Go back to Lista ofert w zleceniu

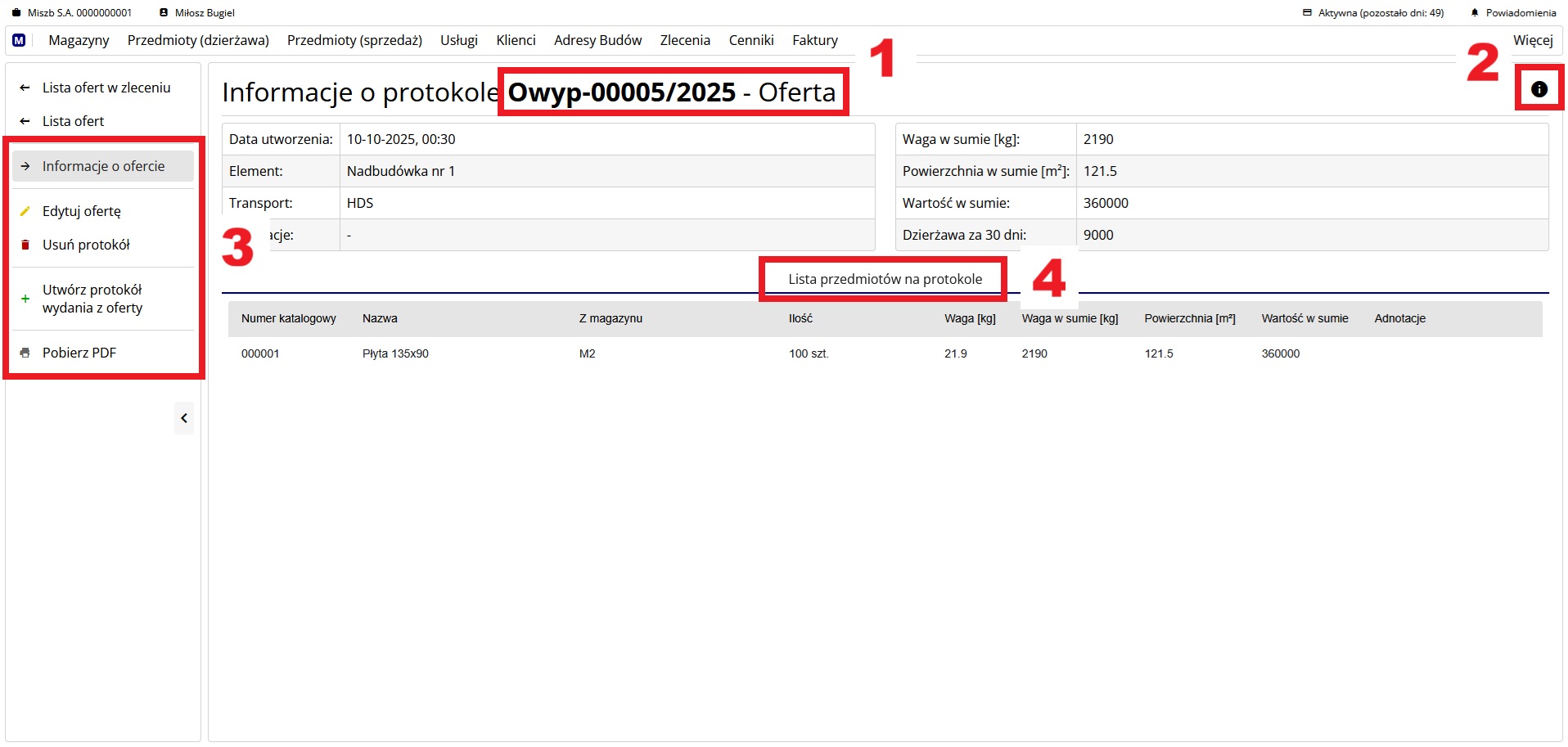(106, 88)
